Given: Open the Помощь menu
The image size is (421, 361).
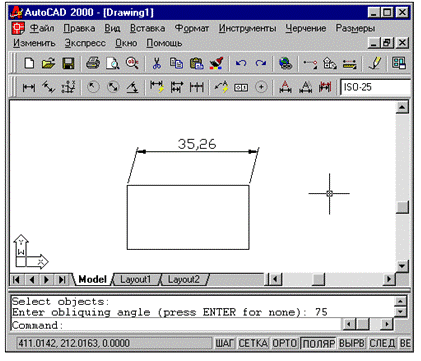Looking at the screenshot, I should [164, 43].
